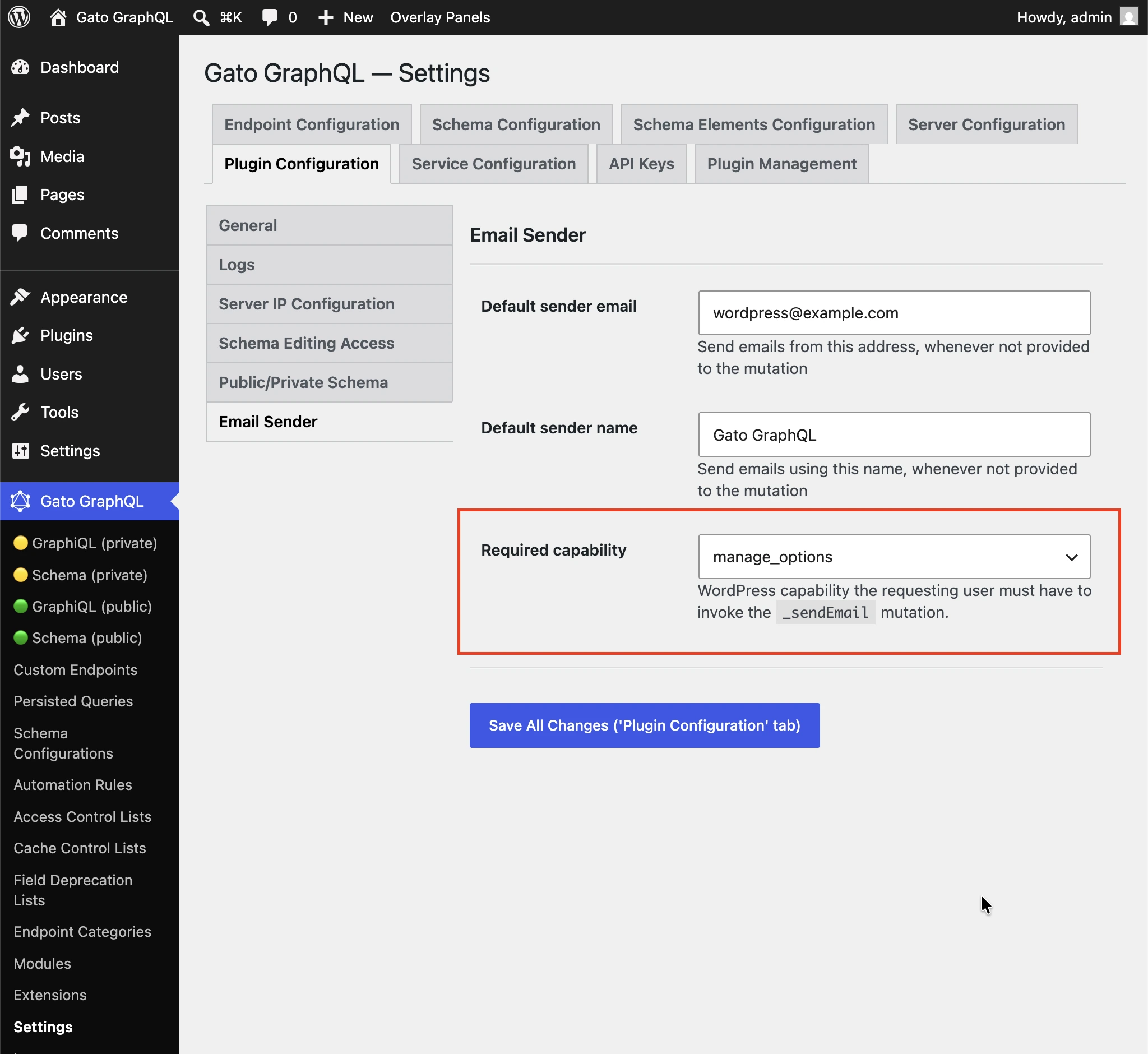Open Settings link under Gato GraphQL
This screenshot has height=1054, width=1148.
(x=43, y=1027)
